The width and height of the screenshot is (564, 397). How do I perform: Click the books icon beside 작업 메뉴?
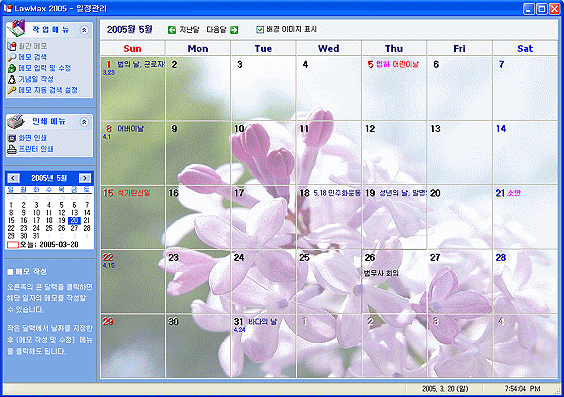tap(16, 28)
